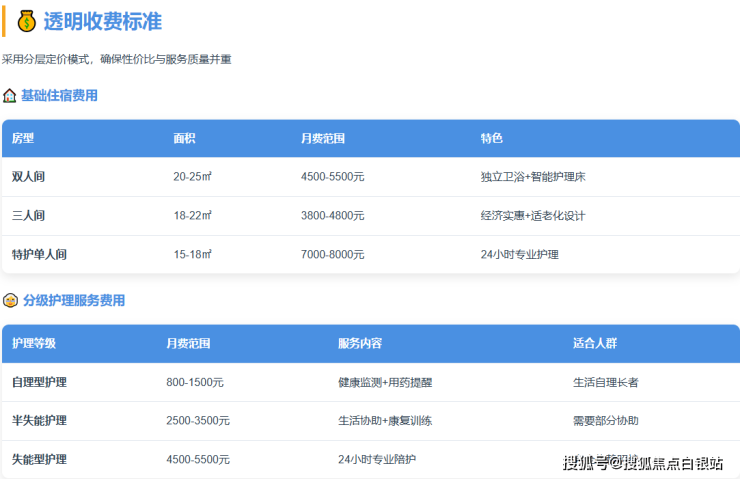Click the face icon beside 分级护理服务费用
This screenshot has height=479, width=740.
(x=10, y=300)
